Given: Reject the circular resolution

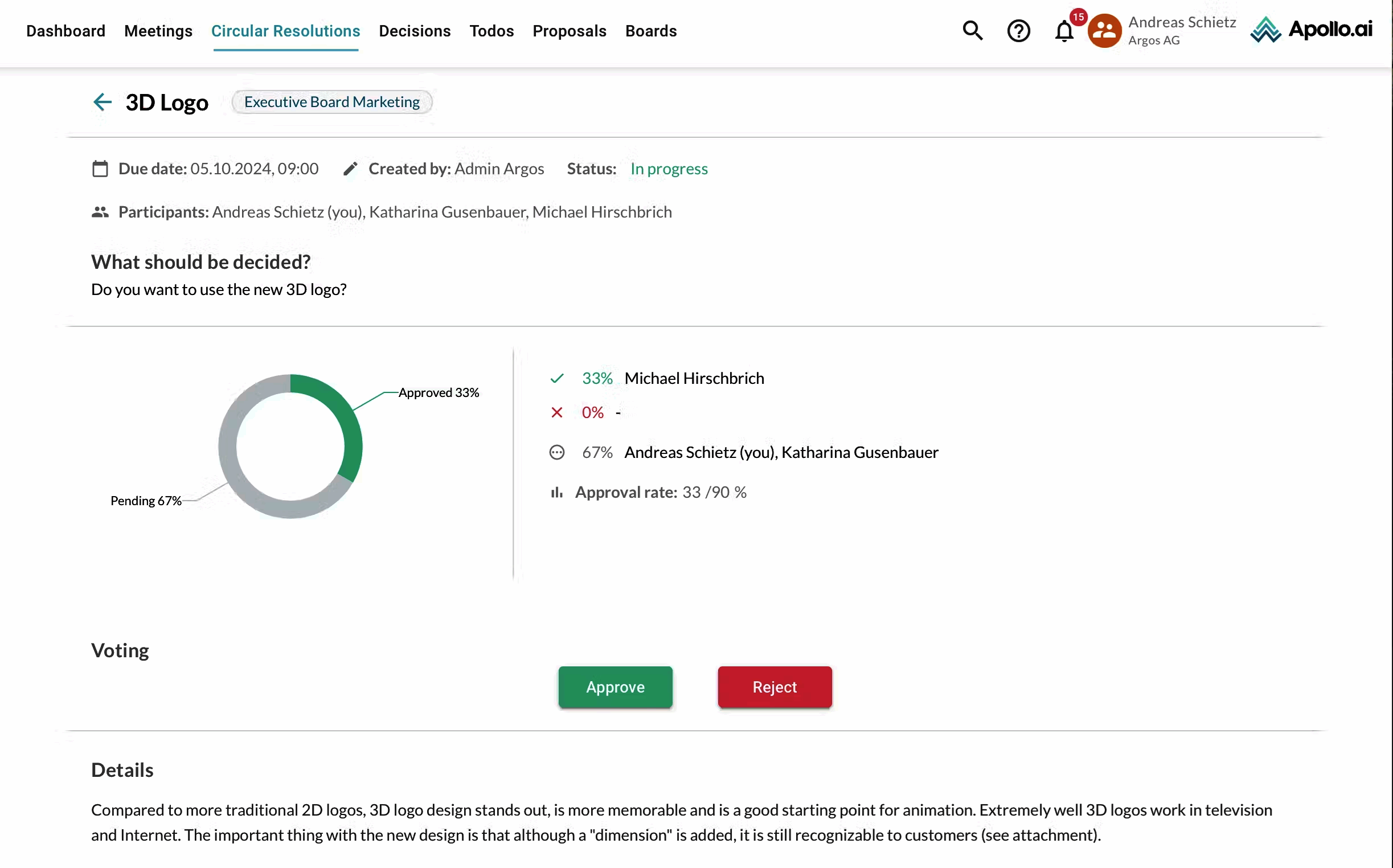Looking at the screenshot, I should [x=774, y=687].
